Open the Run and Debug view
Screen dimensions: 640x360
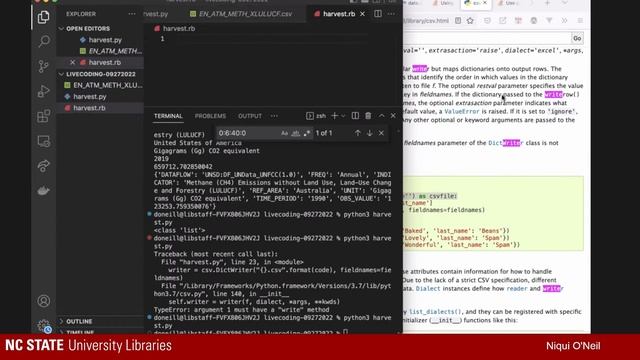click(x=44, y=91)
